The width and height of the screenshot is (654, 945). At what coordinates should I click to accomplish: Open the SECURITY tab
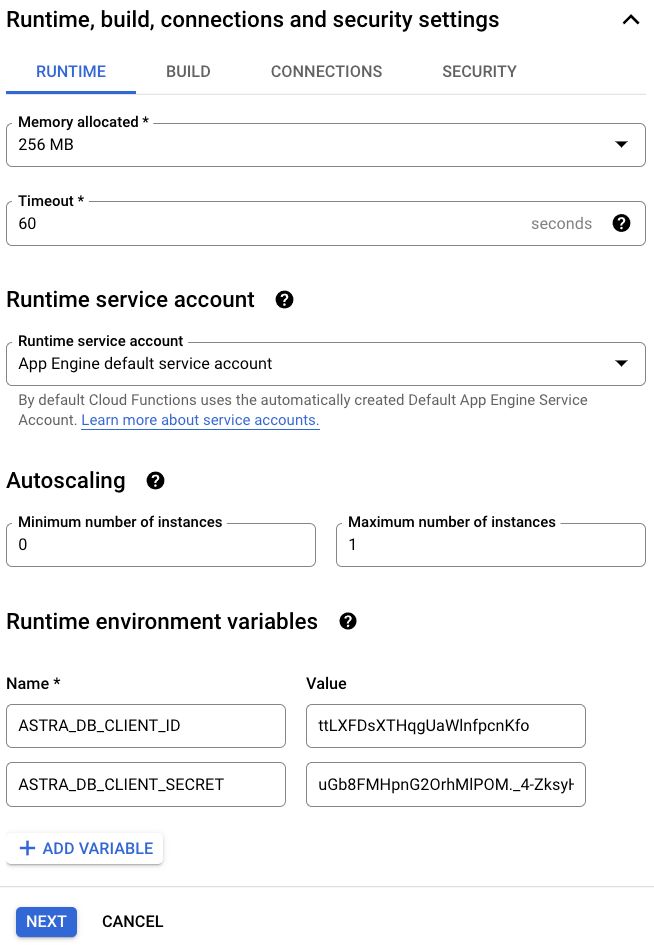[x=479, y=72]
